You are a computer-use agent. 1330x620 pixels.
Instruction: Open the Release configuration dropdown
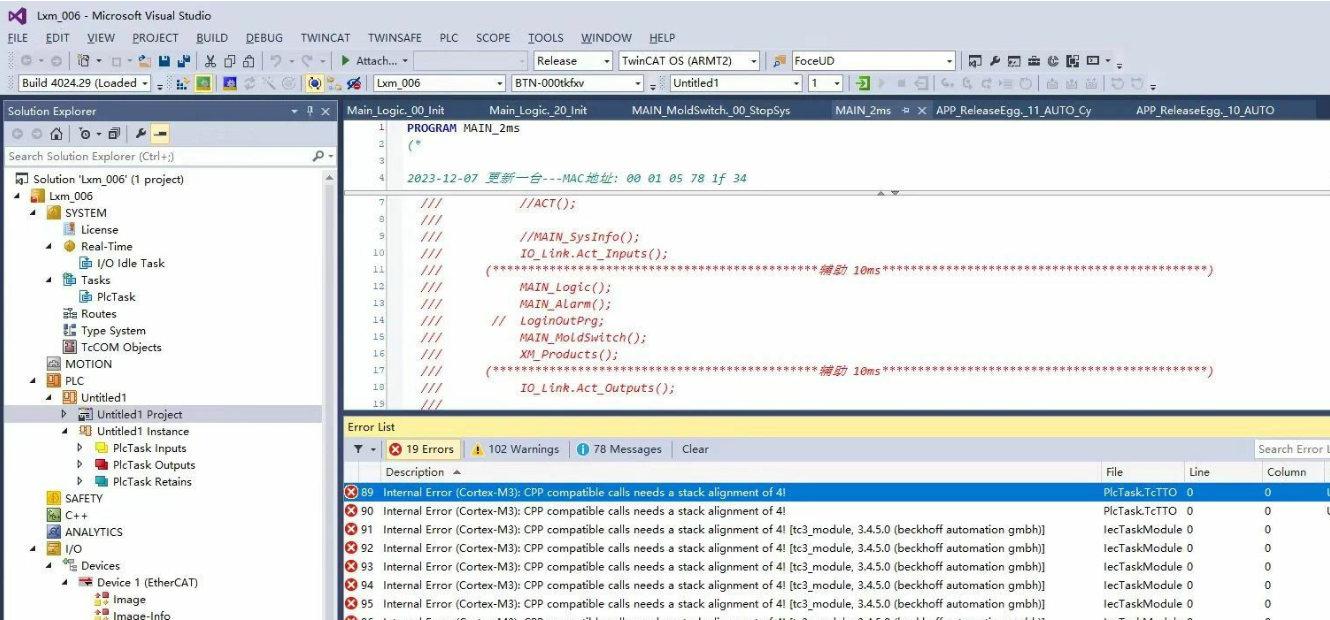[573, 60]
